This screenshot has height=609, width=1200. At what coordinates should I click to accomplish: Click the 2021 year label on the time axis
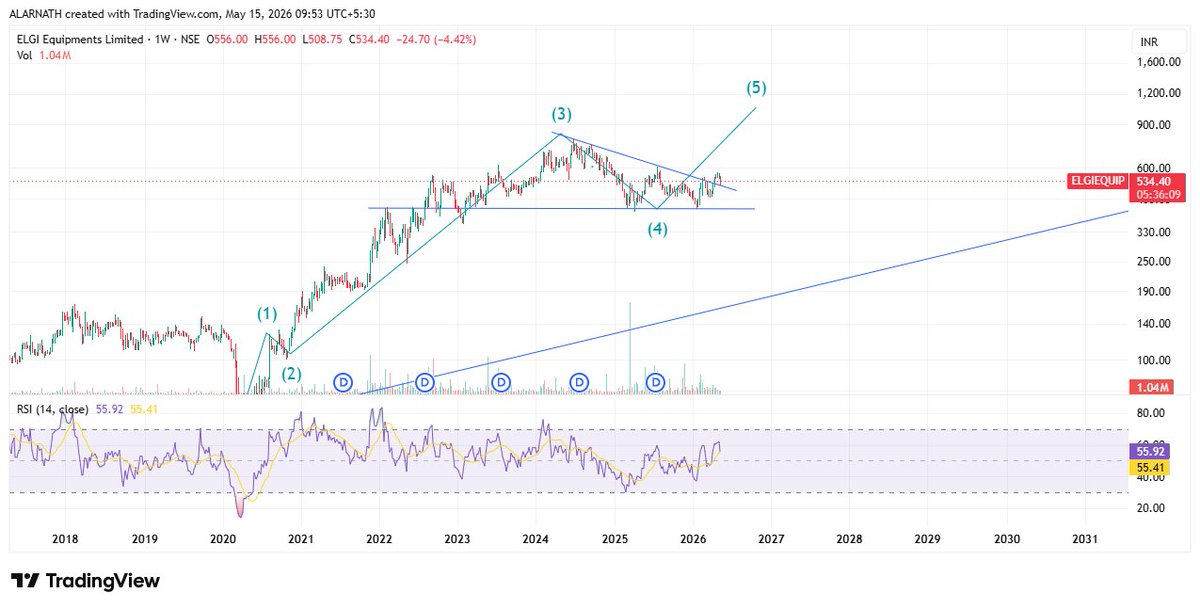coord(300,538)
